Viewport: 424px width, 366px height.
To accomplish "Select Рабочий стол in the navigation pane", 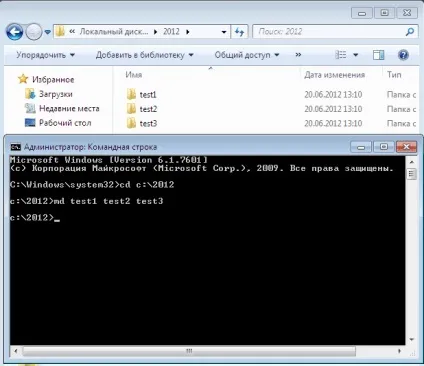I will [65, 123].
